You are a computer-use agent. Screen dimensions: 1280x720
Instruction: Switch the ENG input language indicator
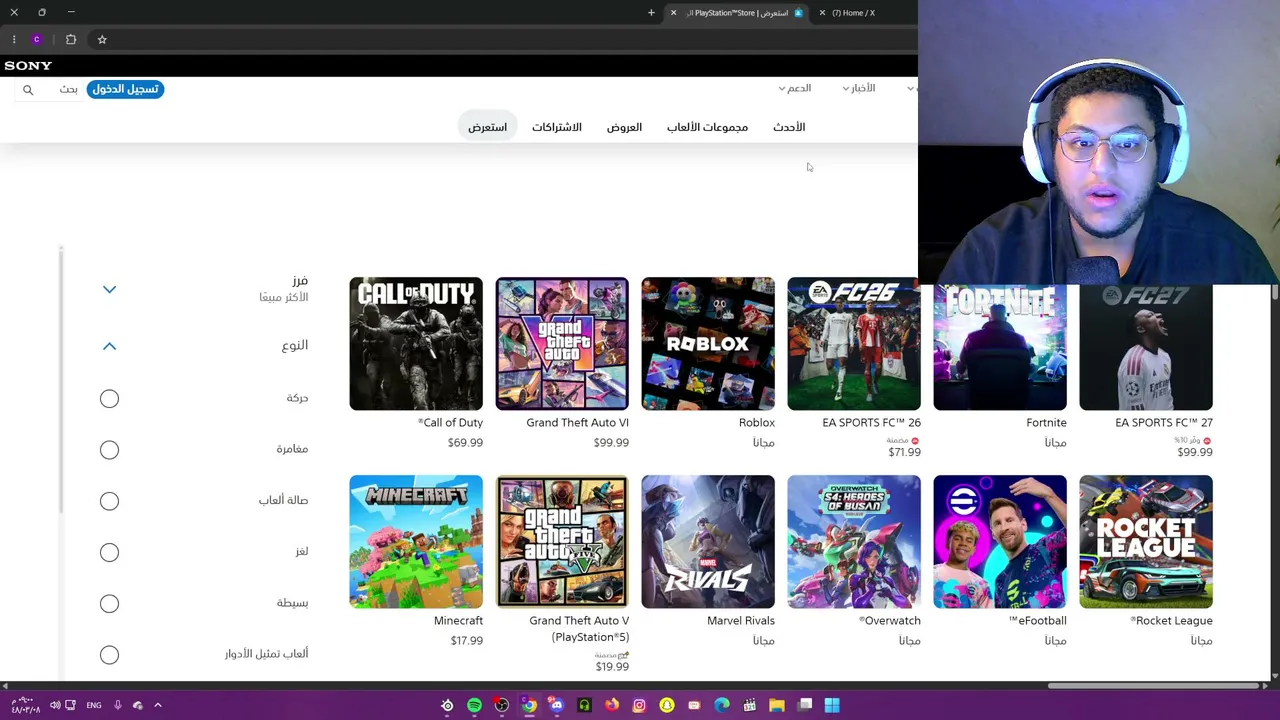(x=93, y=705)
